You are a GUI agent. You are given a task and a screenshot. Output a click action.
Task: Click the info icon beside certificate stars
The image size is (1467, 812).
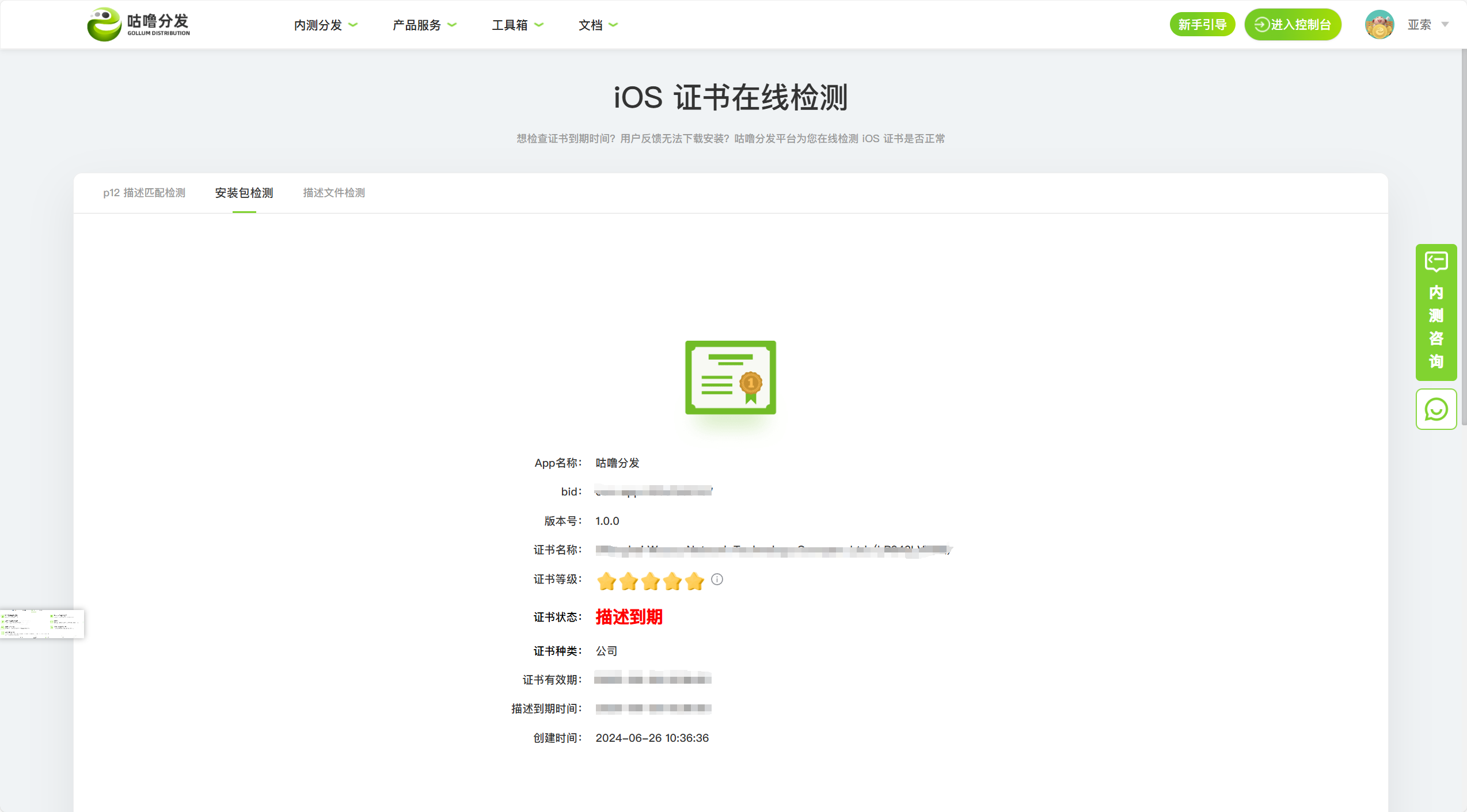pos(717,580)
